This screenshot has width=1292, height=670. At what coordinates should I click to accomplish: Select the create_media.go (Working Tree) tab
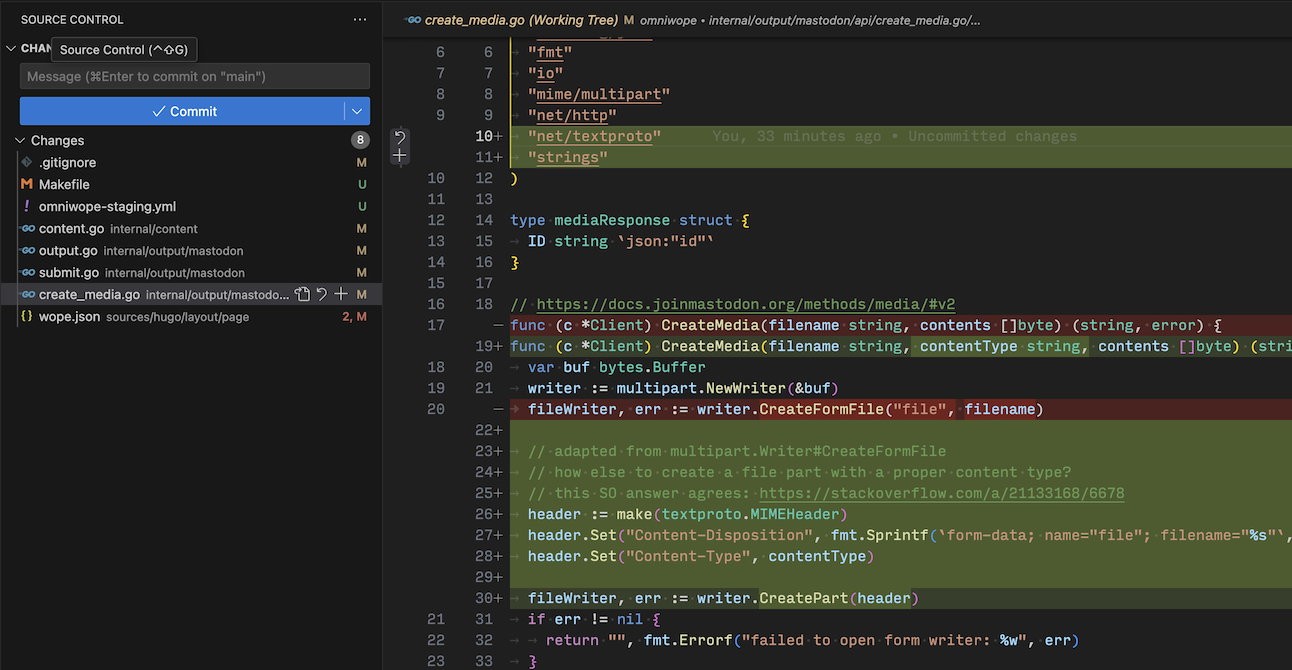pyautogui.click(x=520, y=19)
